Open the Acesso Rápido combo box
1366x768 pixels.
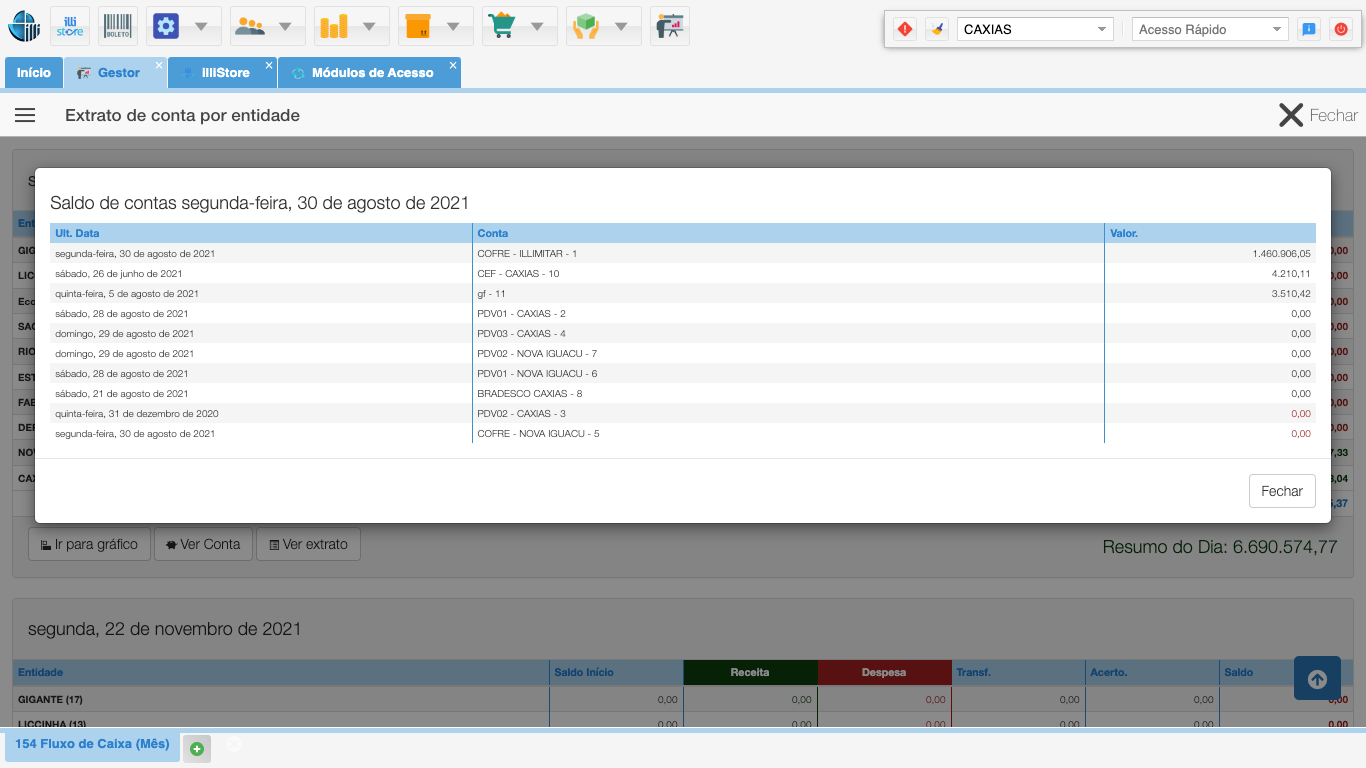coord(1210,29)
